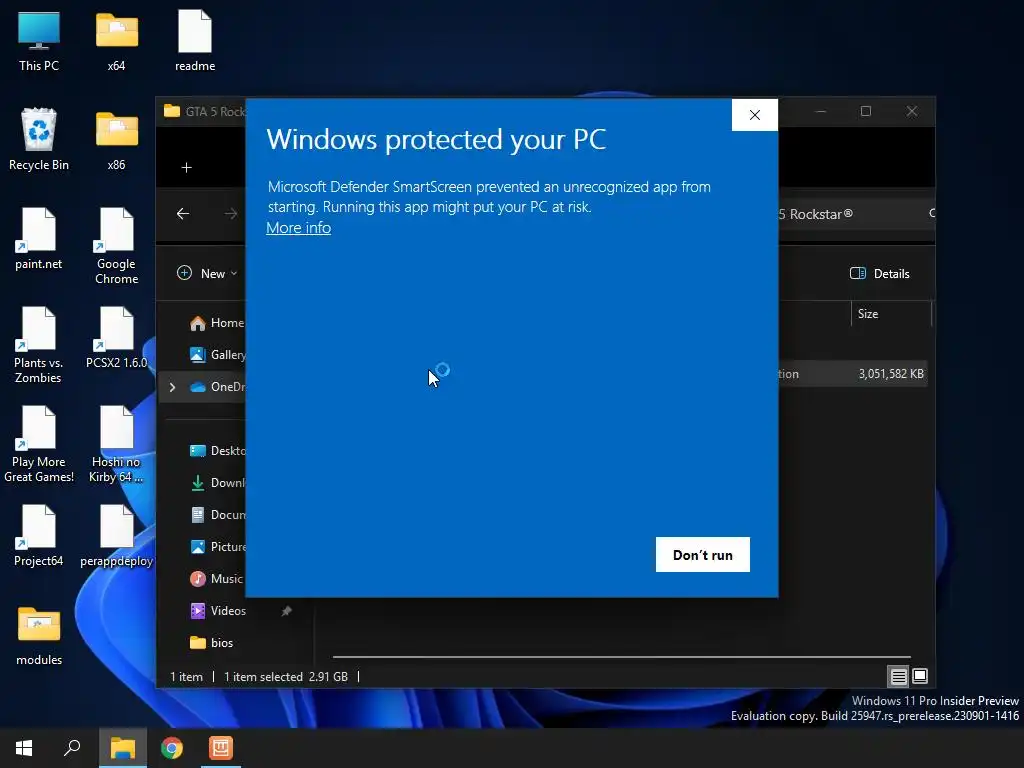Maximize the File Explorer window
Image resolution: width=1024 pixels, height=768 pixels.
(x=866, y=112)
